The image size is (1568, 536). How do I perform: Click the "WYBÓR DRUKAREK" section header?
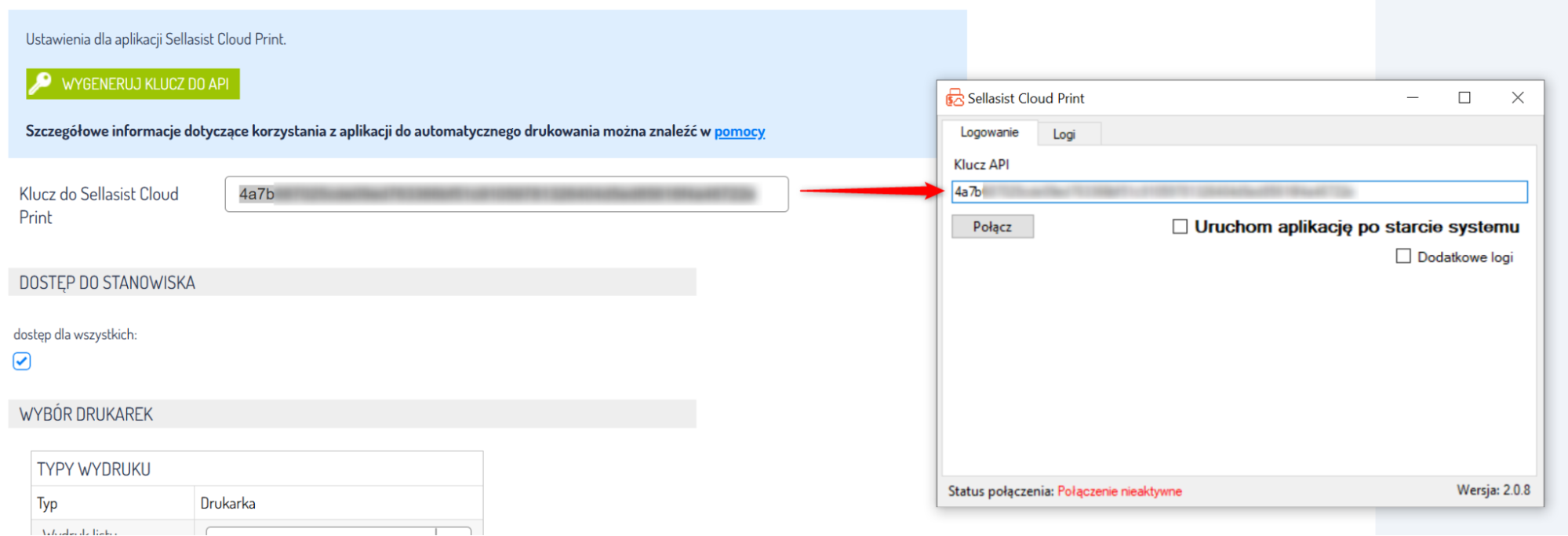coord(86,414)
